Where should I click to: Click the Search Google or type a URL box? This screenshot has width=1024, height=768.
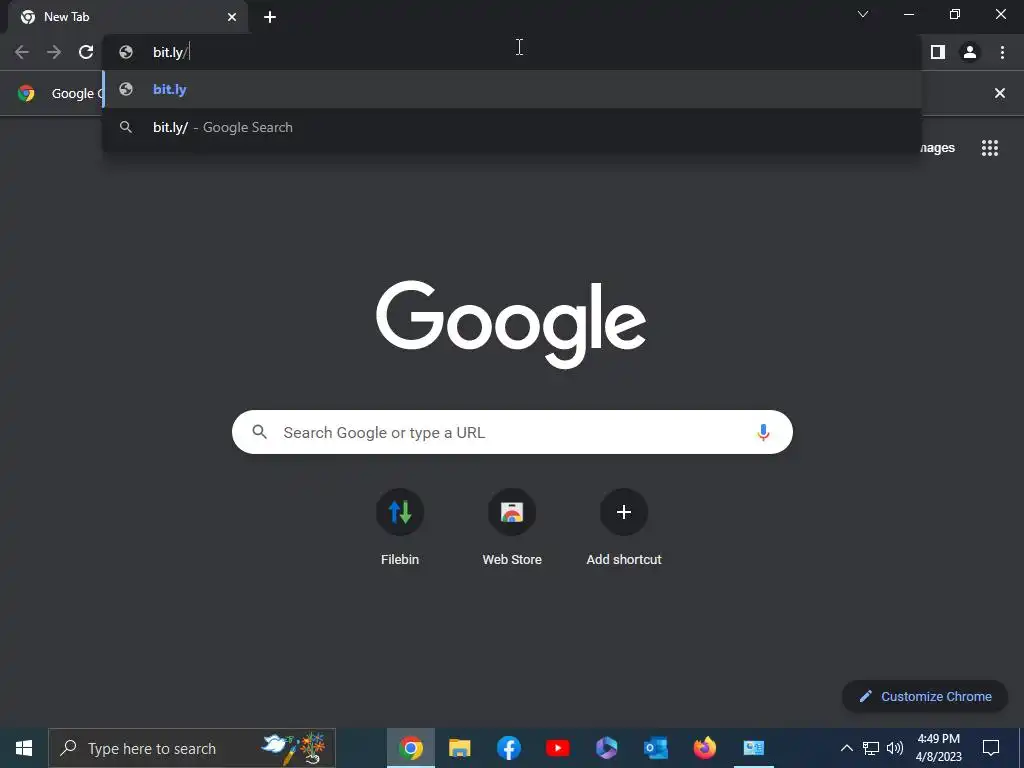pos(512,432)
